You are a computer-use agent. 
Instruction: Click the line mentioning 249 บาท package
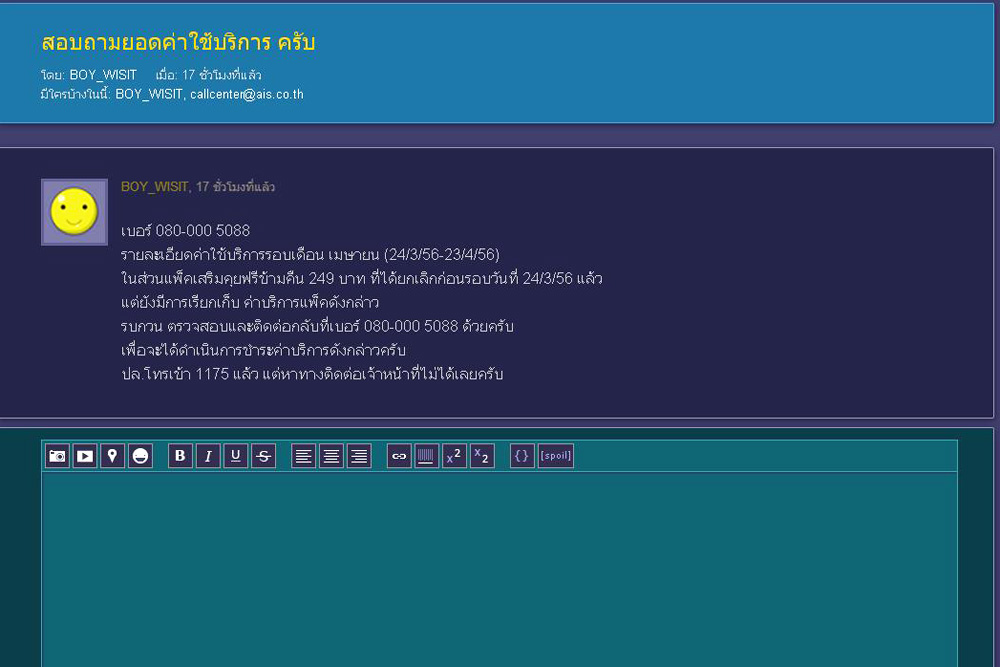[x=362, y=278]
